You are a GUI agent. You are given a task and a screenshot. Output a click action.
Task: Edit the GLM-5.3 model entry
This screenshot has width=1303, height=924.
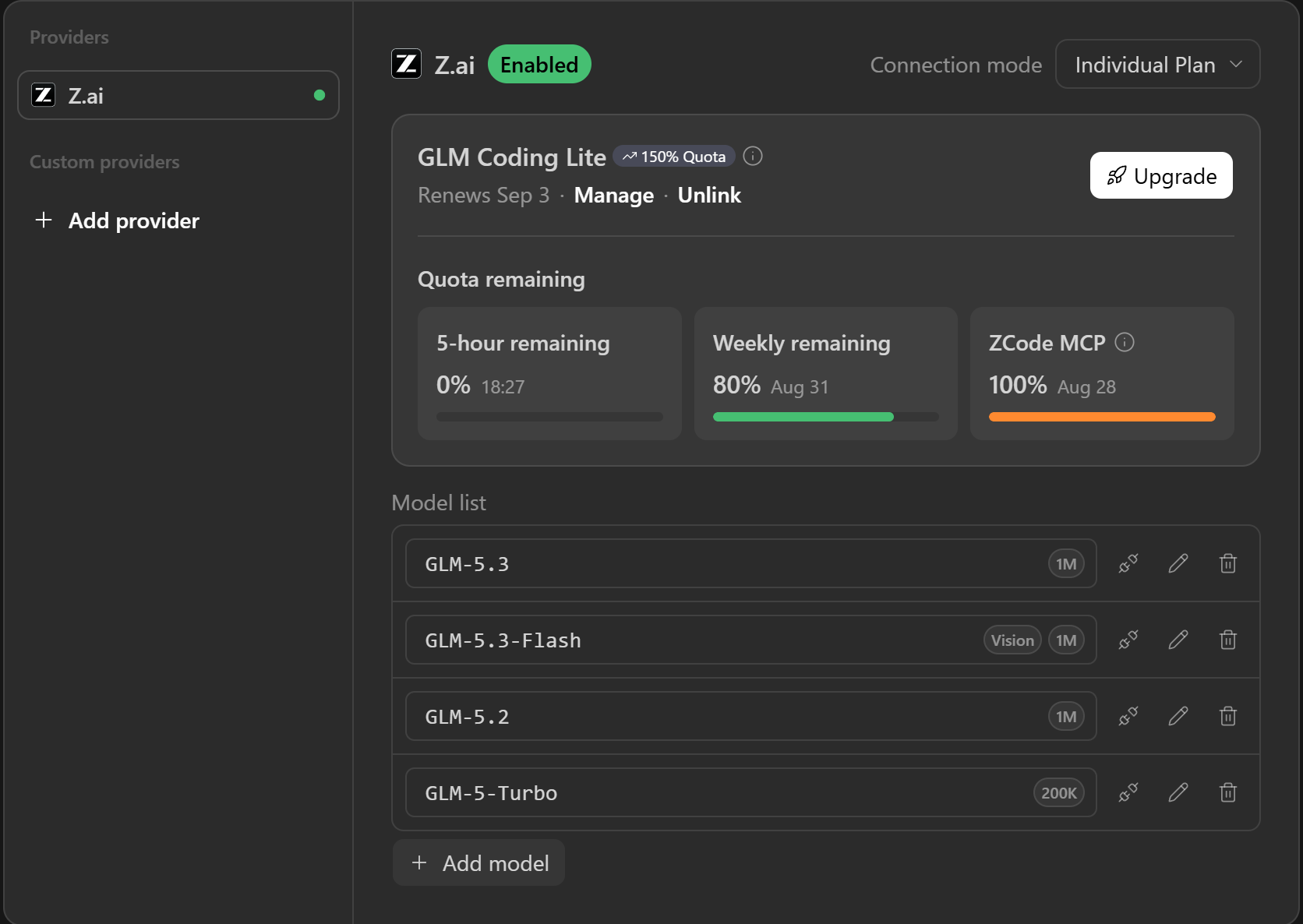click(1178, 563)
